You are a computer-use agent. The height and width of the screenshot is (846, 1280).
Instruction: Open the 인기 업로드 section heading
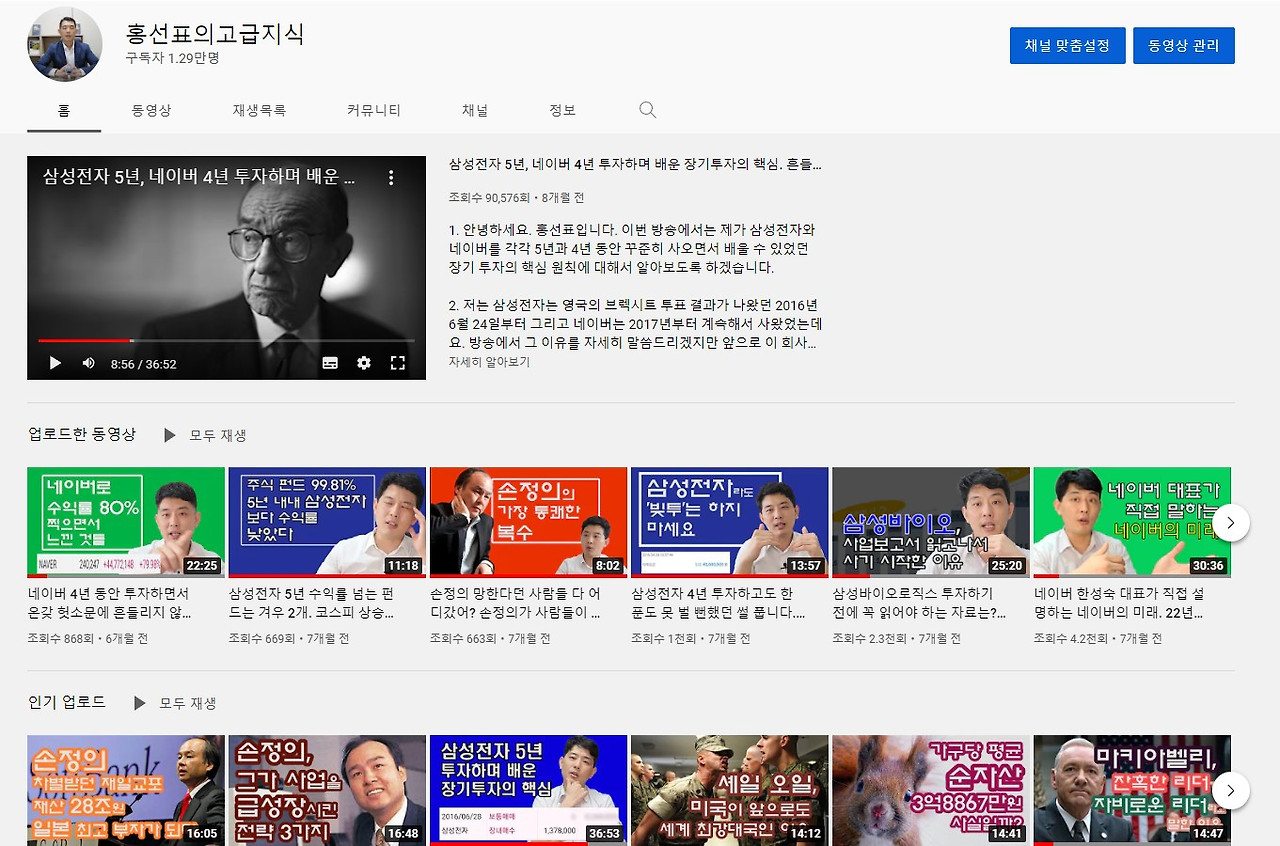point(67,702)
